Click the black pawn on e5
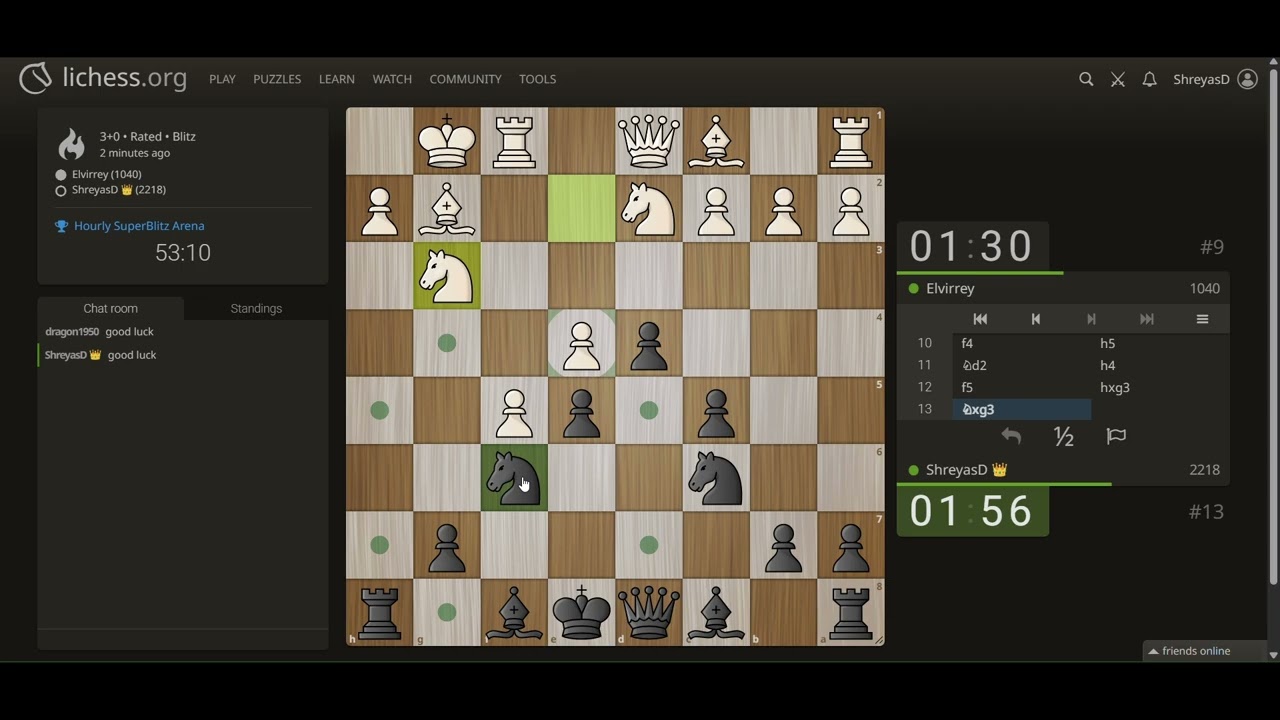The image size is (1280, 720). 581,410
